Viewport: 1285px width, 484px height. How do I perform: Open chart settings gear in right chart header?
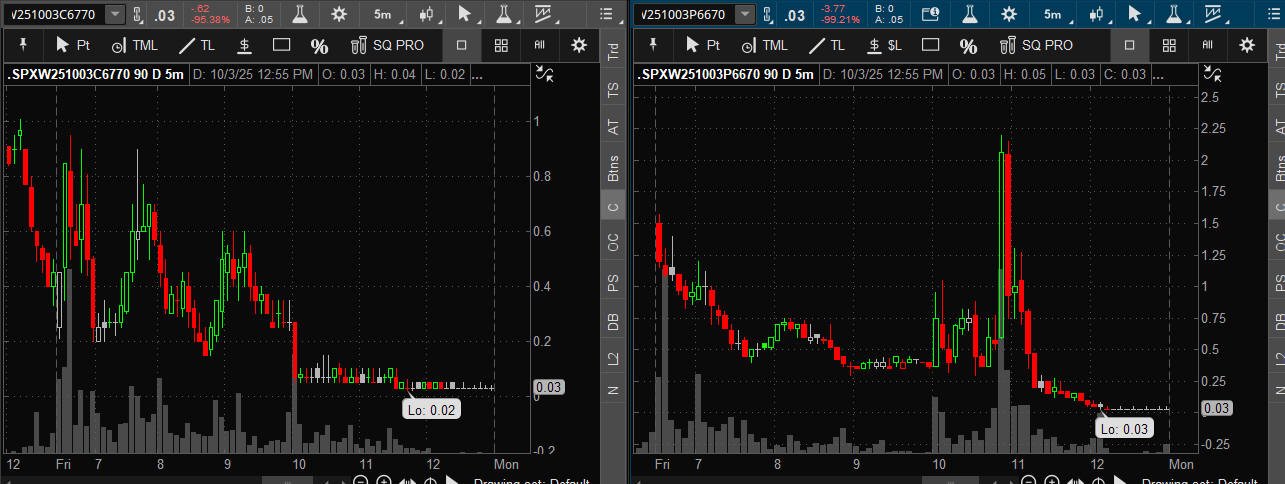pos(1009,14)
